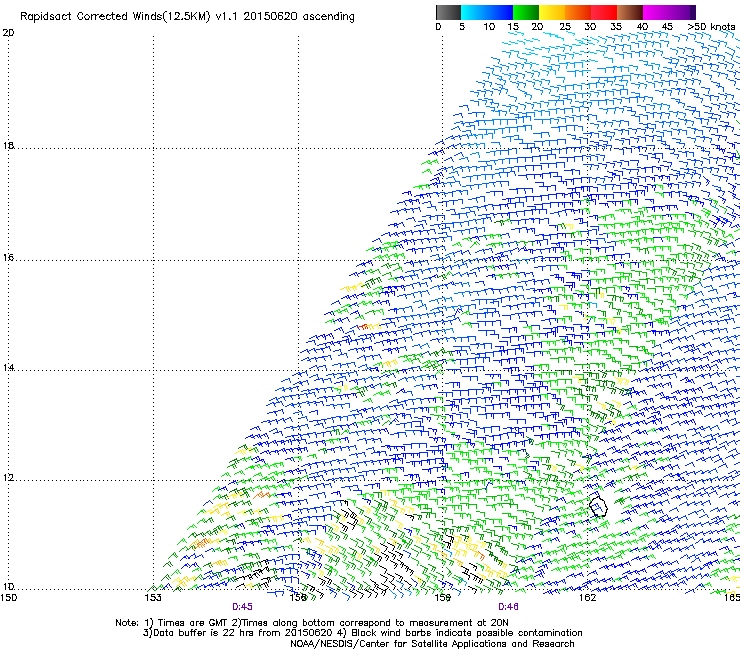Click the '35' label under the color bar
The image size is (740, 650).
pos(616,27)
